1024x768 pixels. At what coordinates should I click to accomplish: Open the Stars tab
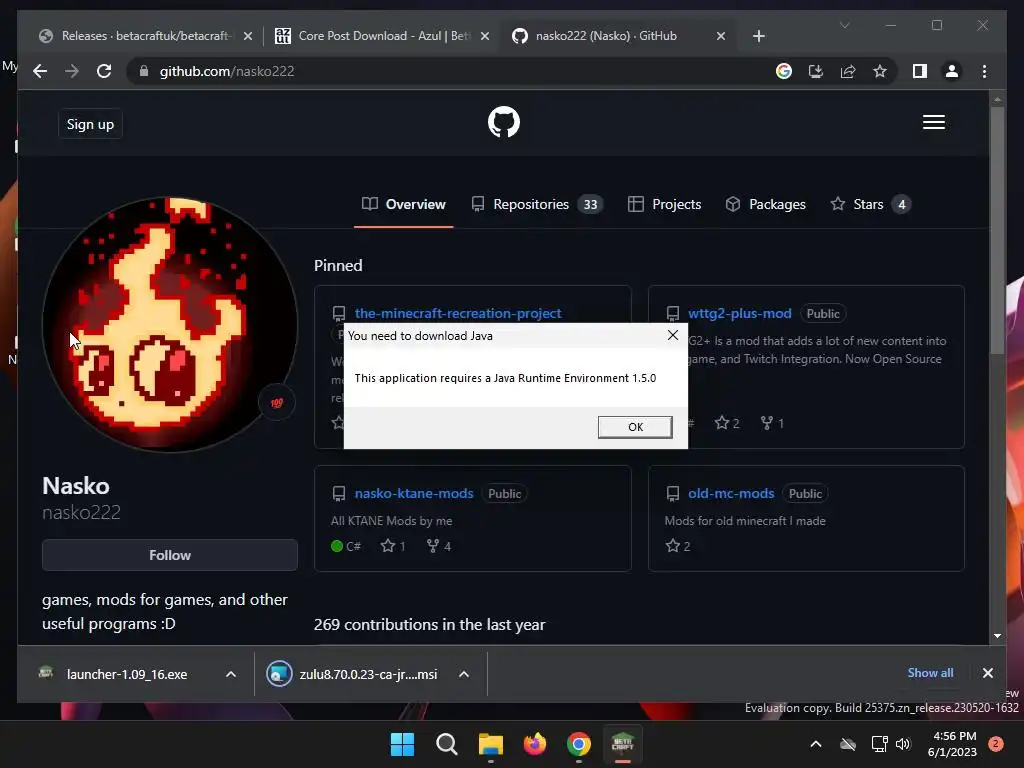point(871,204)
